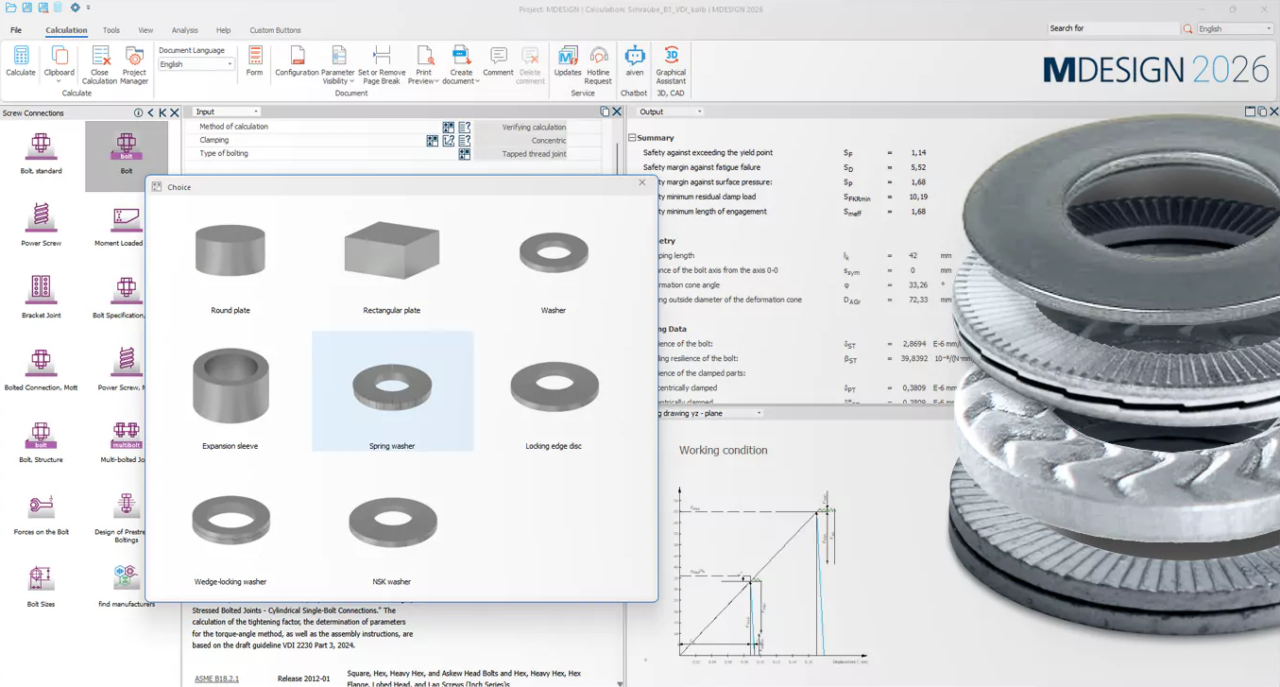1280x687 pixels.
Task: Click the Concentric clamping value
Action: pyautogui.click(x=520, y=141)
